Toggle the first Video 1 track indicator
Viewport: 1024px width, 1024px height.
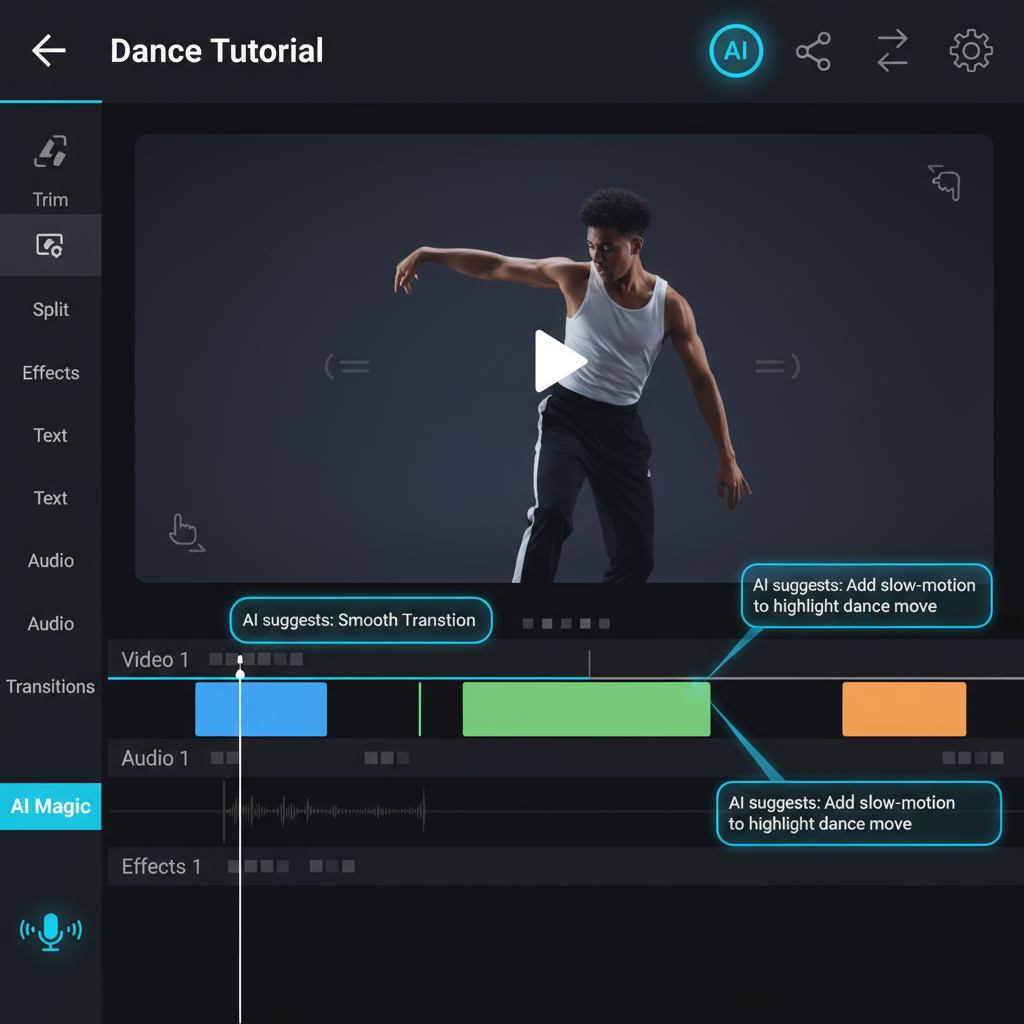coord(214,659)
